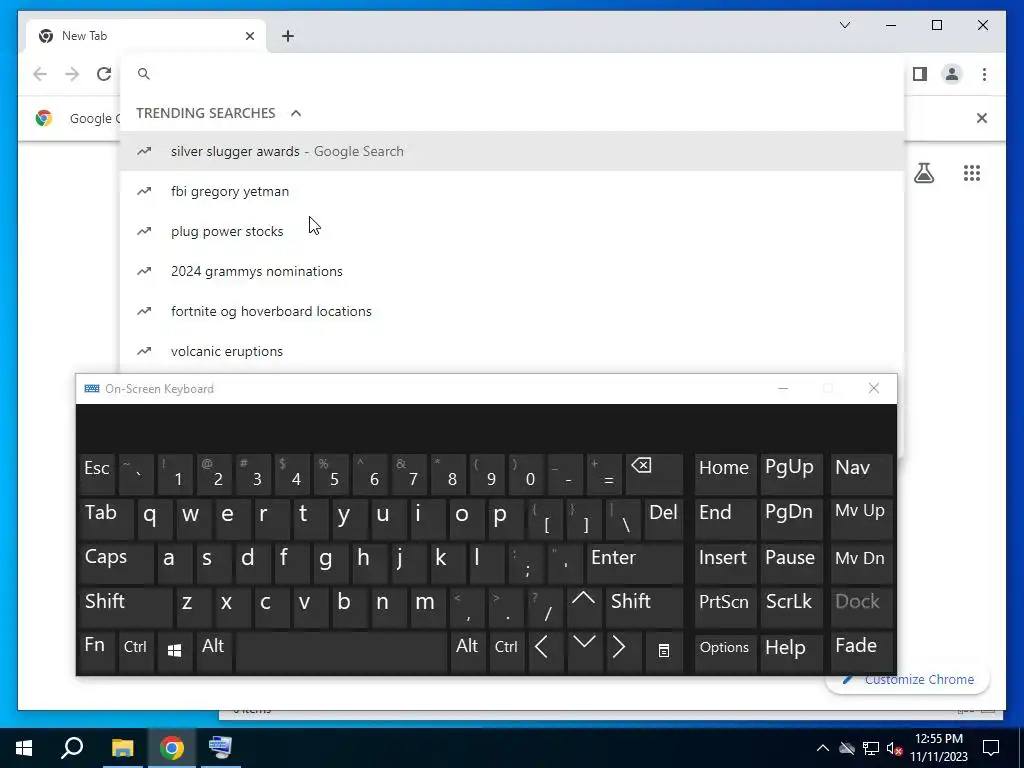Tap the right arrow key on the keyboard
Viewport: 1024px width, 768px height.
pos(622,652)
